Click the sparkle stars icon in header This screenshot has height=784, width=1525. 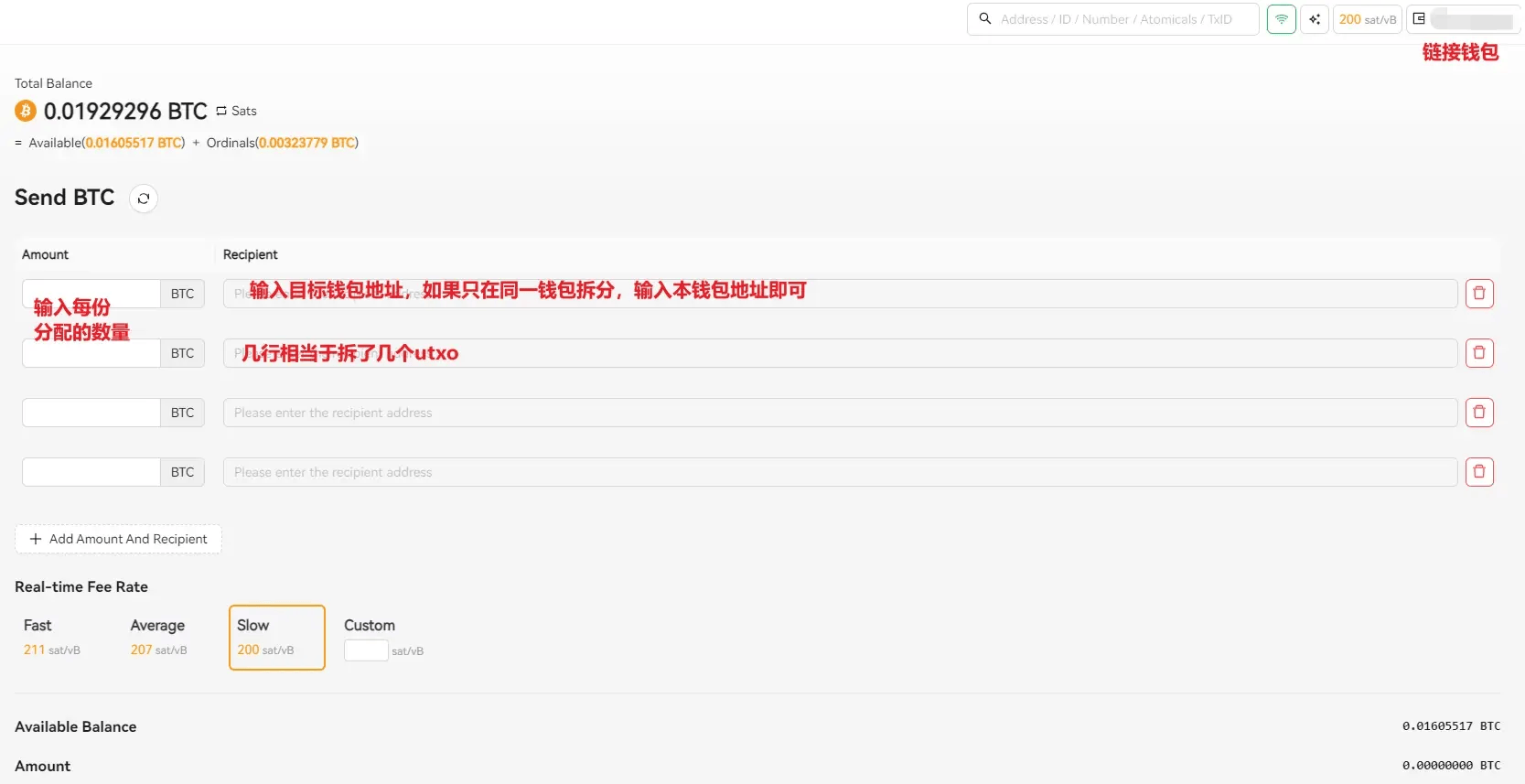pyautogui.click(x=1315, y=19)
